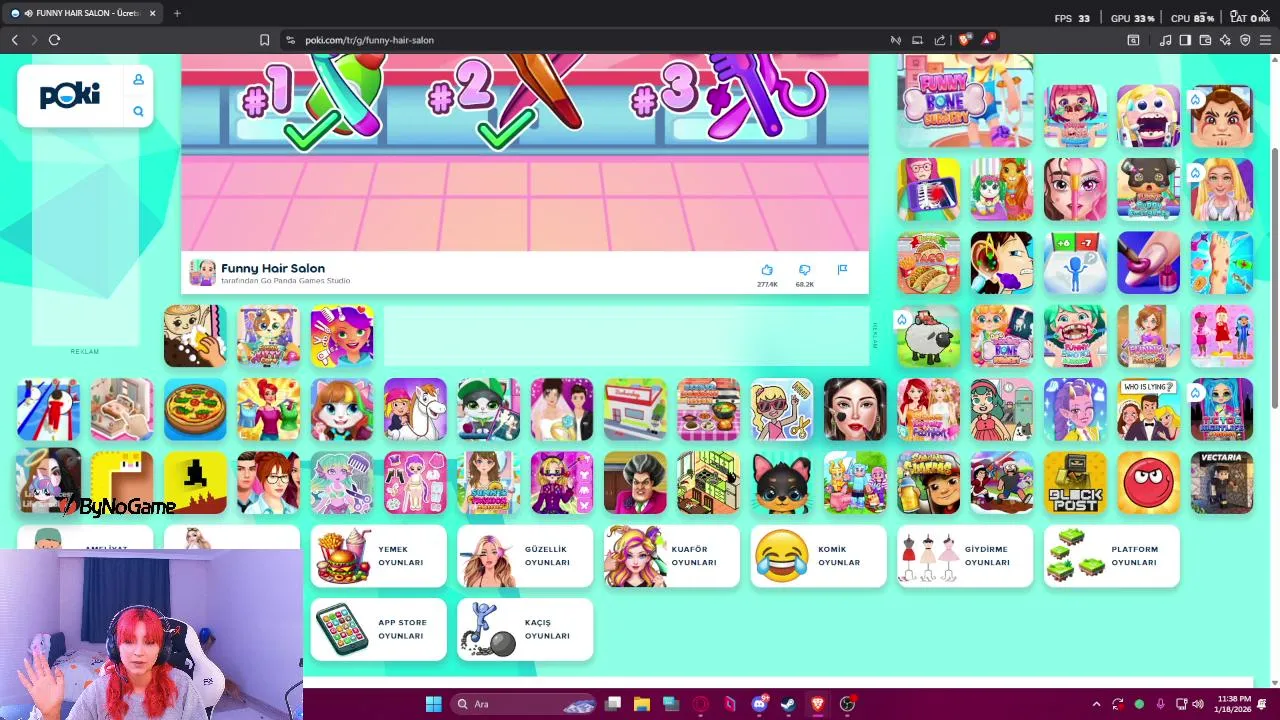Screen dimensions: 1280x720
Task: Open Güzellik Oyunları category
Action: pyautogui.click(x=525, y=556)
